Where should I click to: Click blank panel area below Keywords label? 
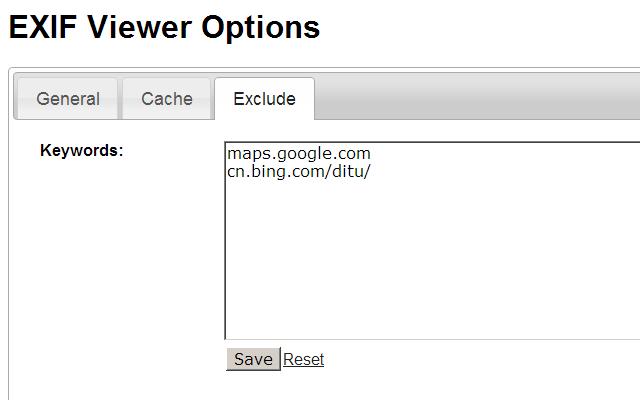[110, 260]
